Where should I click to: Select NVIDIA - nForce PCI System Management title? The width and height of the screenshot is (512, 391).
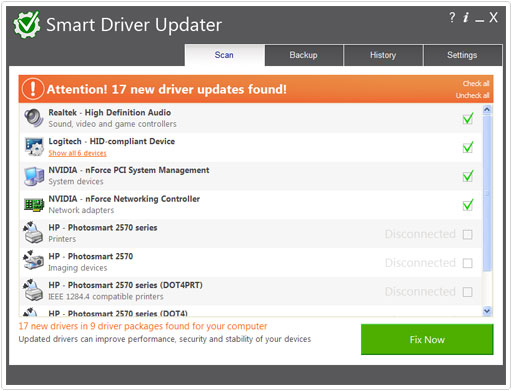pyautogui.click(x=129, y=170)
